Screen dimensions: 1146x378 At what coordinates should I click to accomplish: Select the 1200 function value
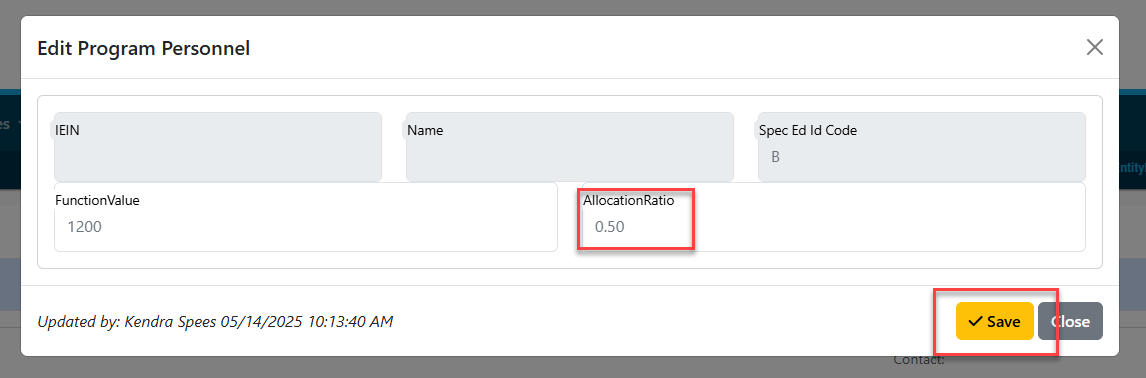[x=84, y=227]
